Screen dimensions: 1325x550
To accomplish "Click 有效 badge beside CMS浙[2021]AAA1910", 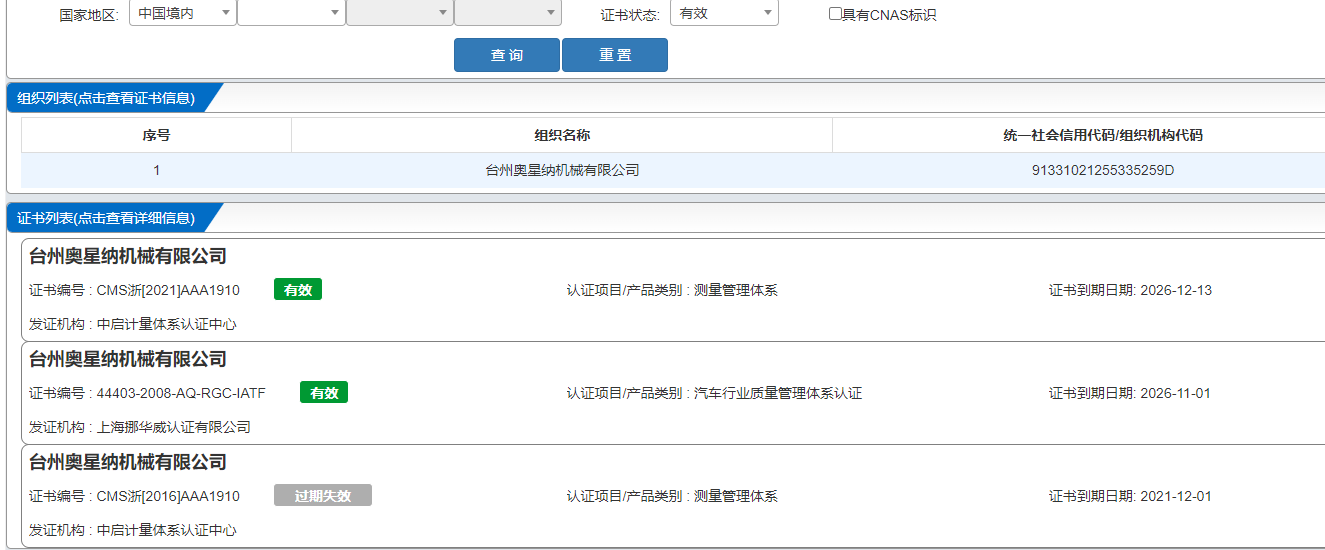I will pyautogui.click(x=298, y=290).
